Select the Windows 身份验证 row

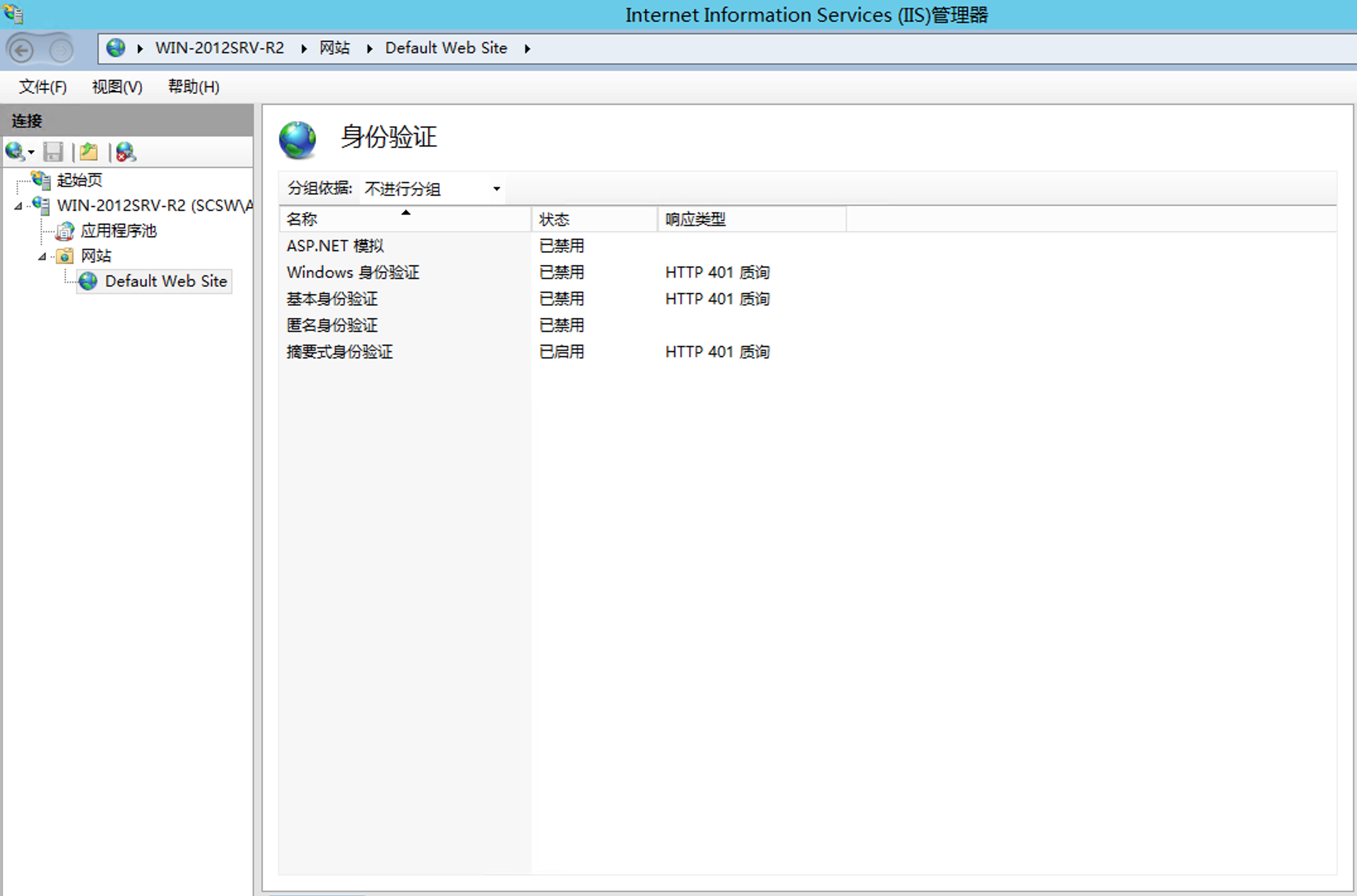tap(352, 272)
